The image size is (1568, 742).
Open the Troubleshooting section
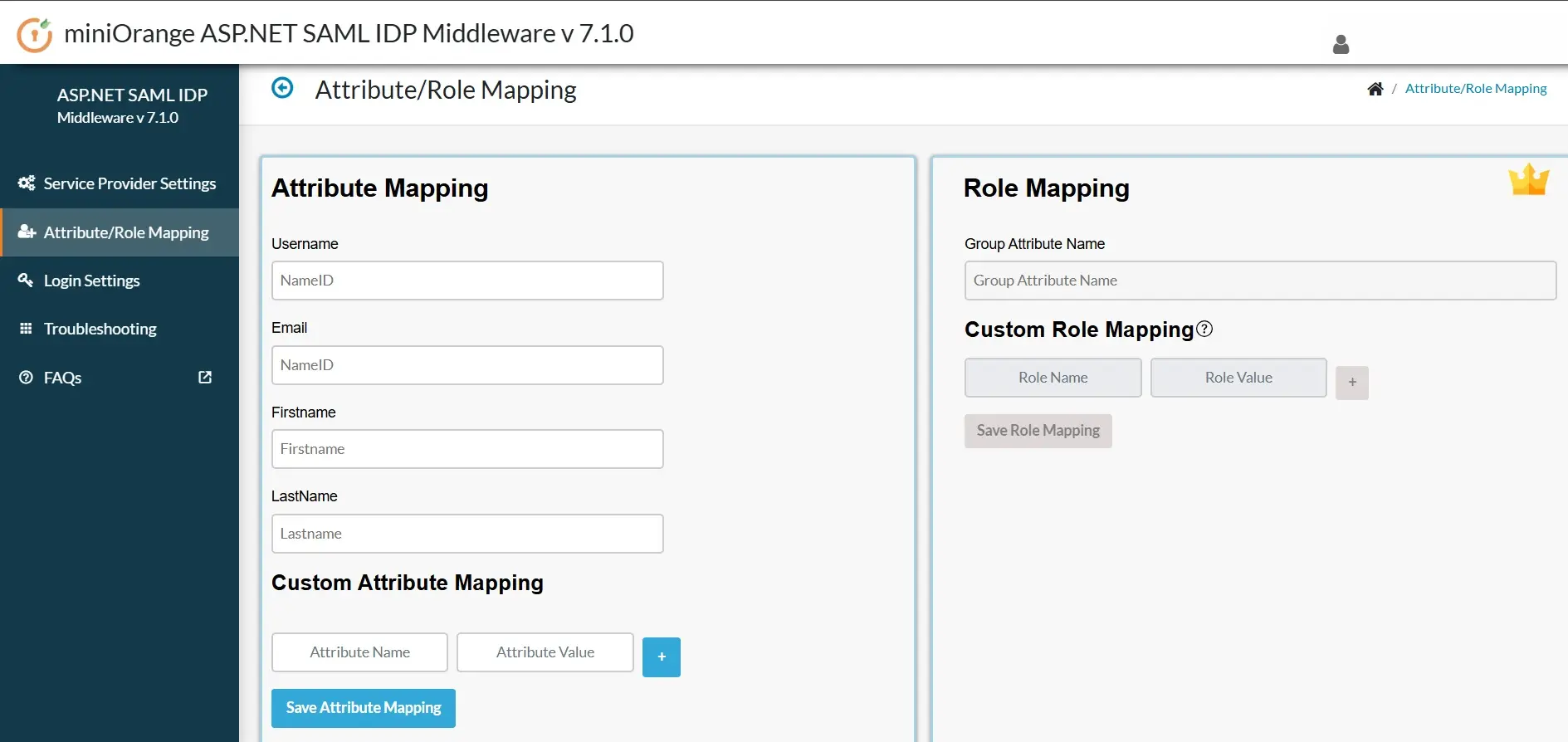click(120, 329)
